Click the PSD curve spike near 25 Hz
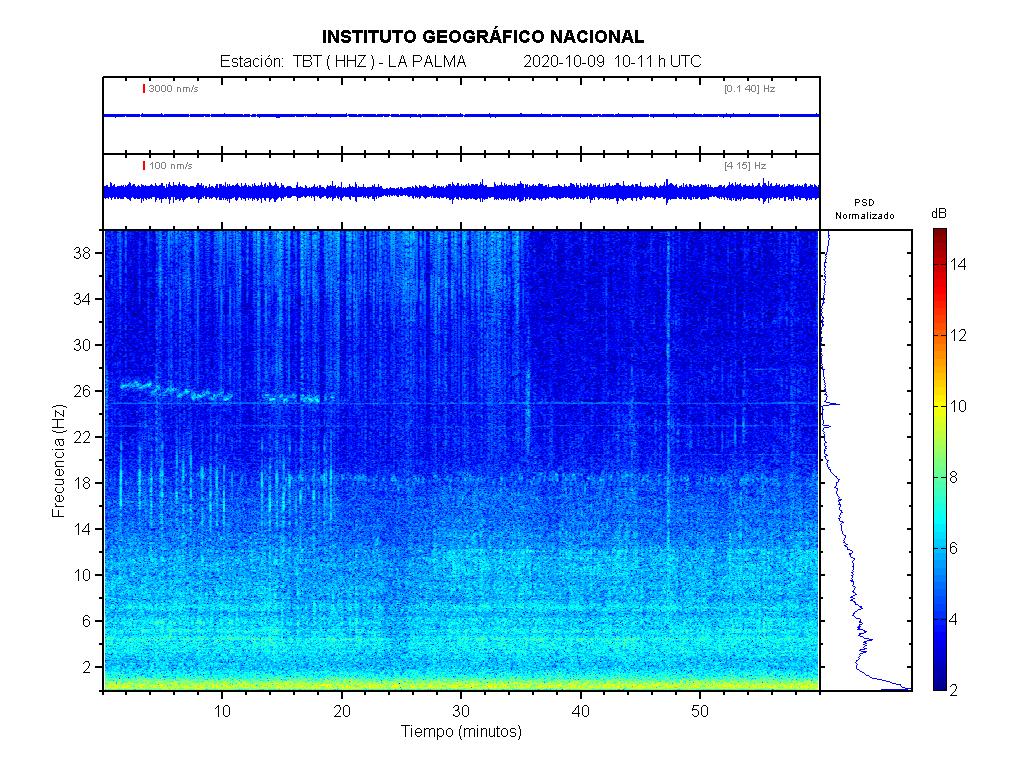The height and width of the screenshot is (768, 1025). click(x=833, y=404)
